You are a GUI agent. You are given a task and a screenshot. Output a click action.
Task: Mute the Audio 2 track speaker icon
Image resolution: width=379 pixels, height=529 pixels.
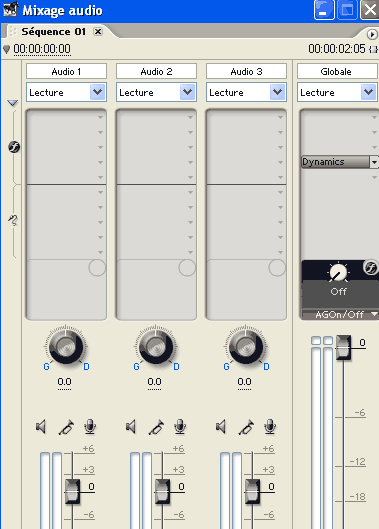(x=131, y=427)
